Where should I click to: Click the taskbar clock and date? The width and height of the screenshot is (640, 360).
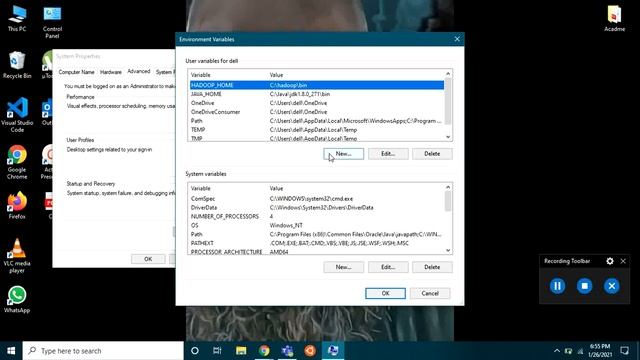pos(600,351)
